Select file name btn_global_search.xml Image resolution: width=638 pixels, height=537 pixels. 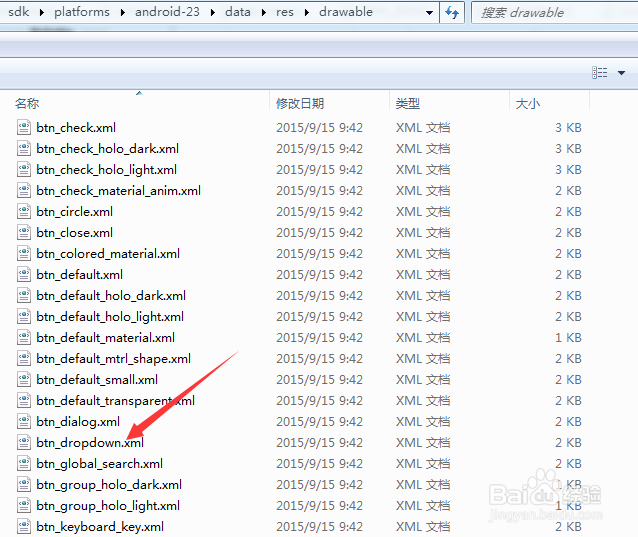pos(99,464)
